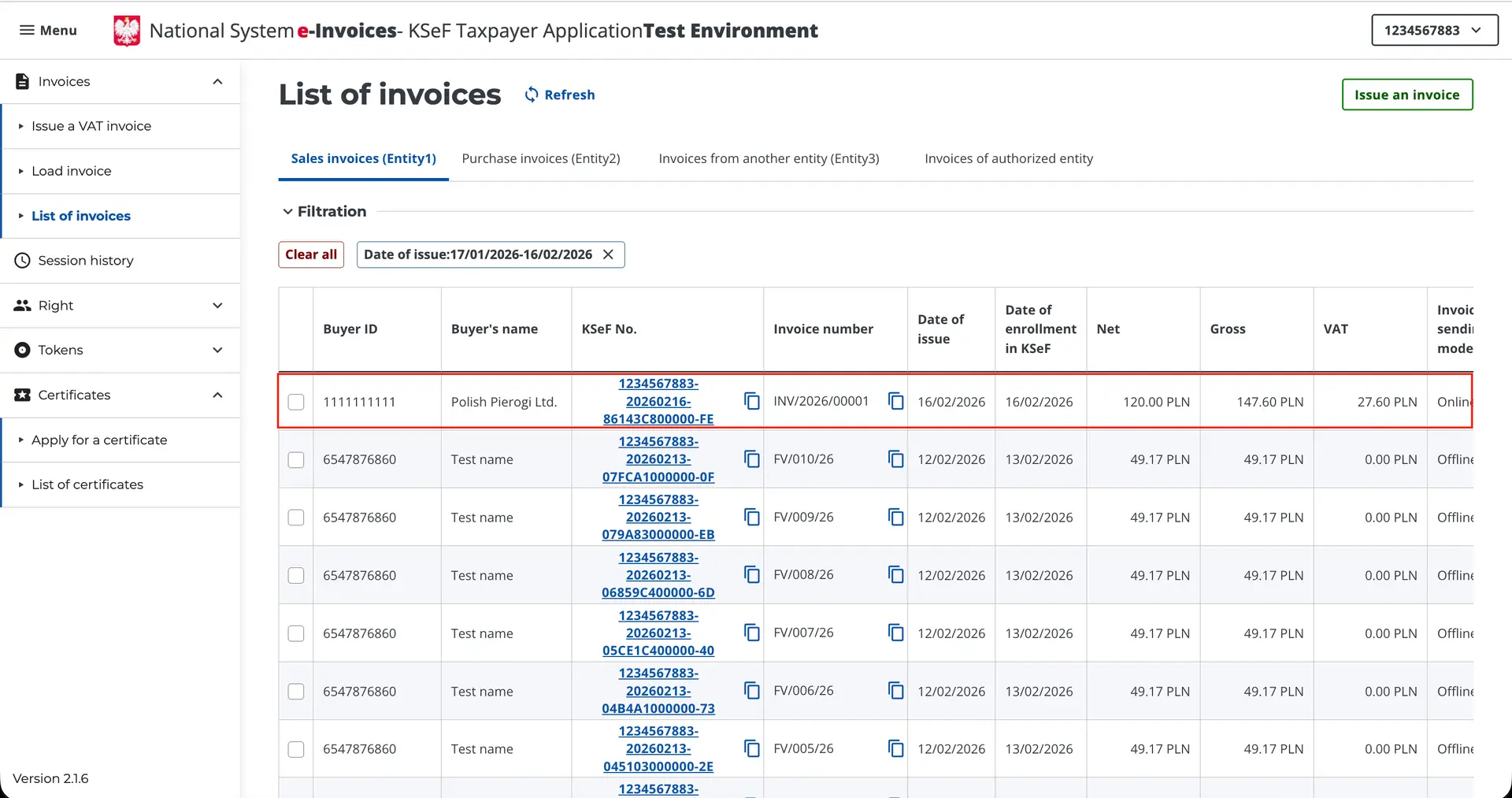This screenshot has height=798, width=1512.
Task: Copy invoice number FV/010/26
Action: point(895,459)
